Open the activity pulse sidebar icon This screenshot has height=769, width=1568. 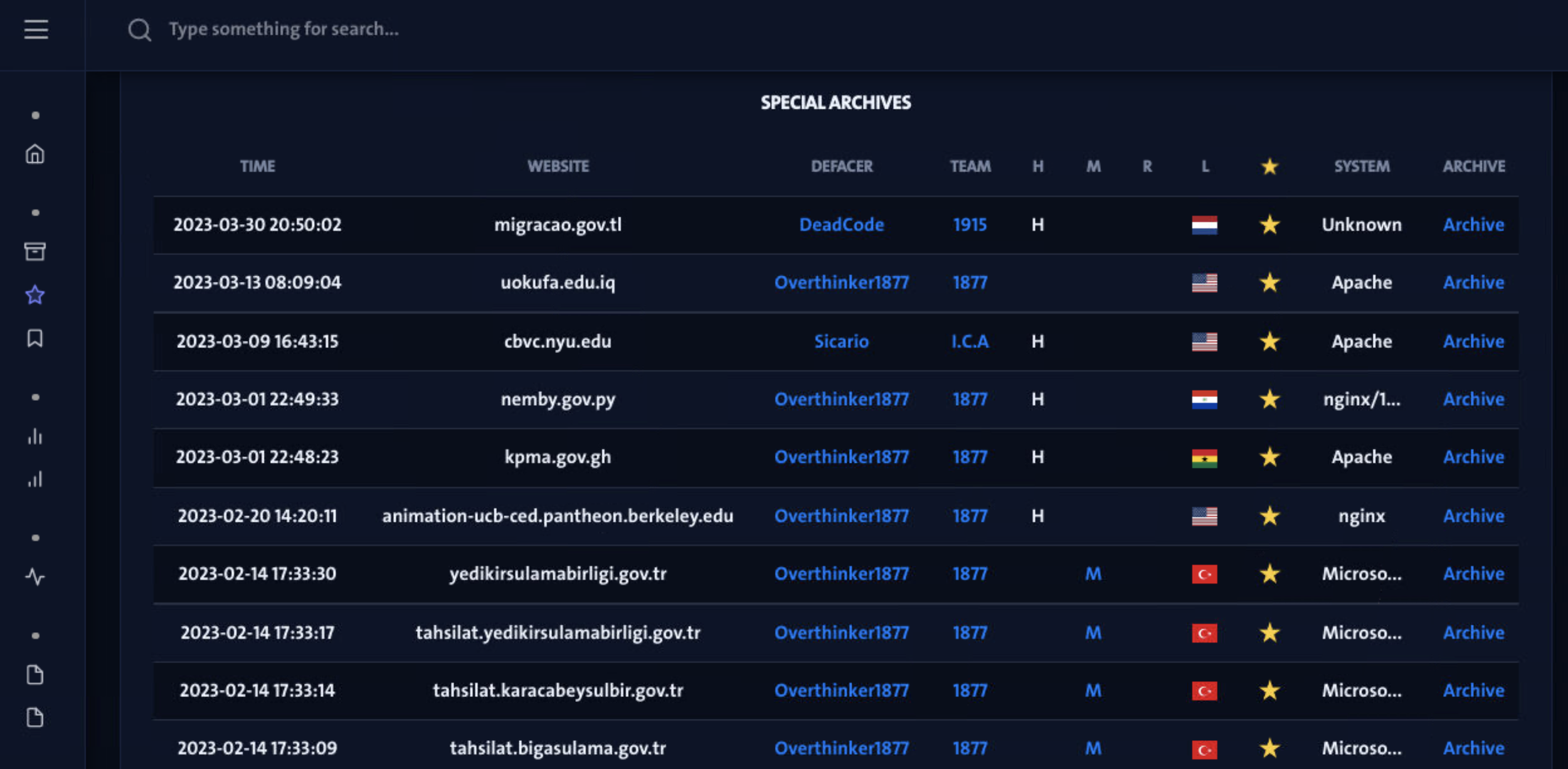click(35, 576)
